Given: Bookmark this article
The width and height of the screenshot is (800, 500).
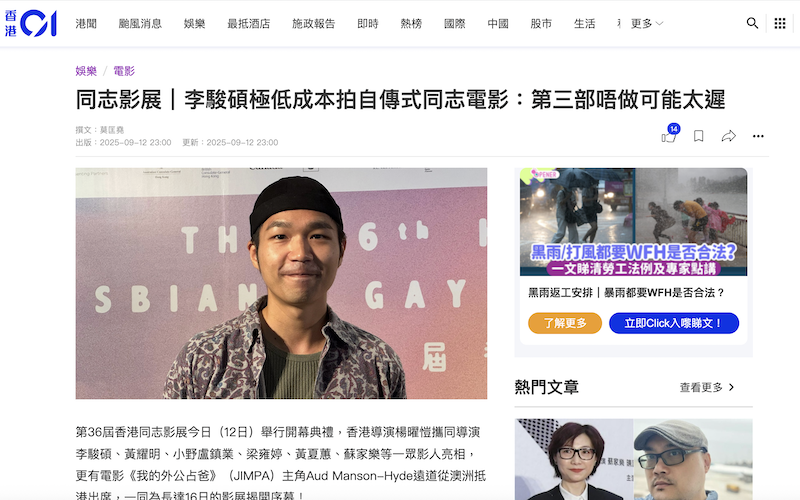Looking at the screenshot, I should pyautogui.click(x=698, y=136).
